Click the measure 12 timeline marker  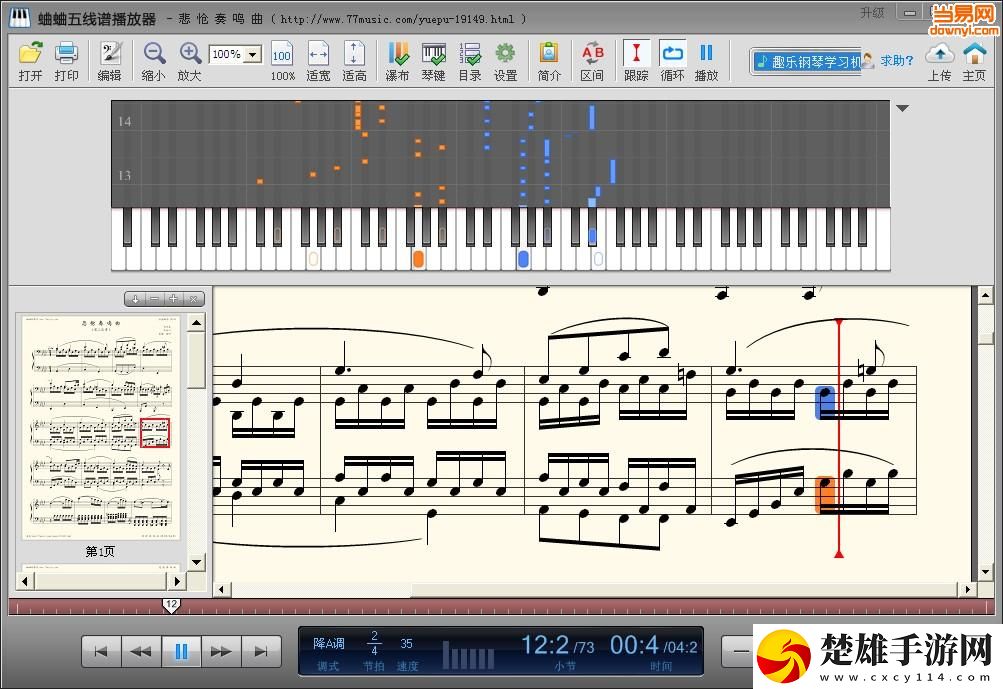[x=171, y=605]
